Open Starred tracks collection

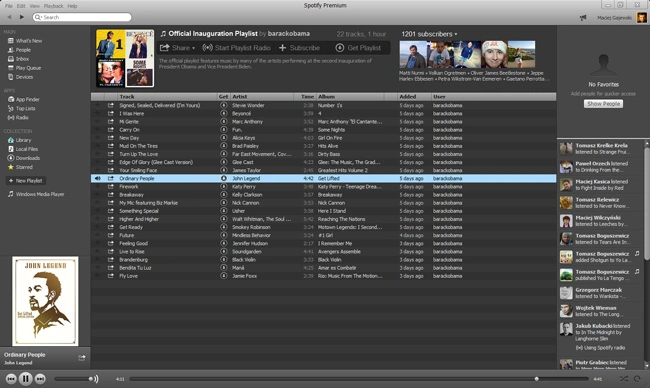tap(20, 167)
